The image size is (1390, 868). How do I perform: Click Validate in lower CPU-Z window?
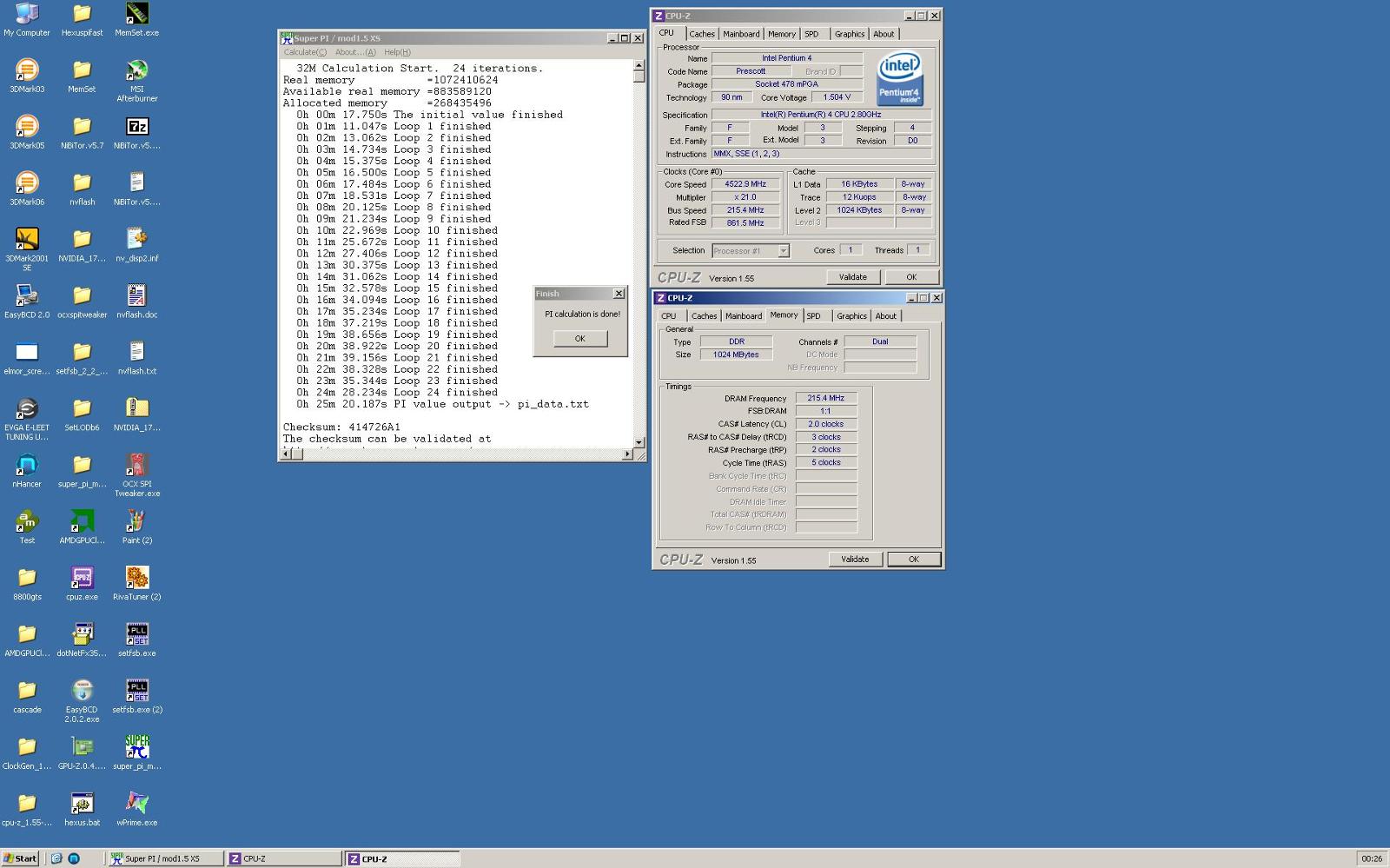pos(855,560)
